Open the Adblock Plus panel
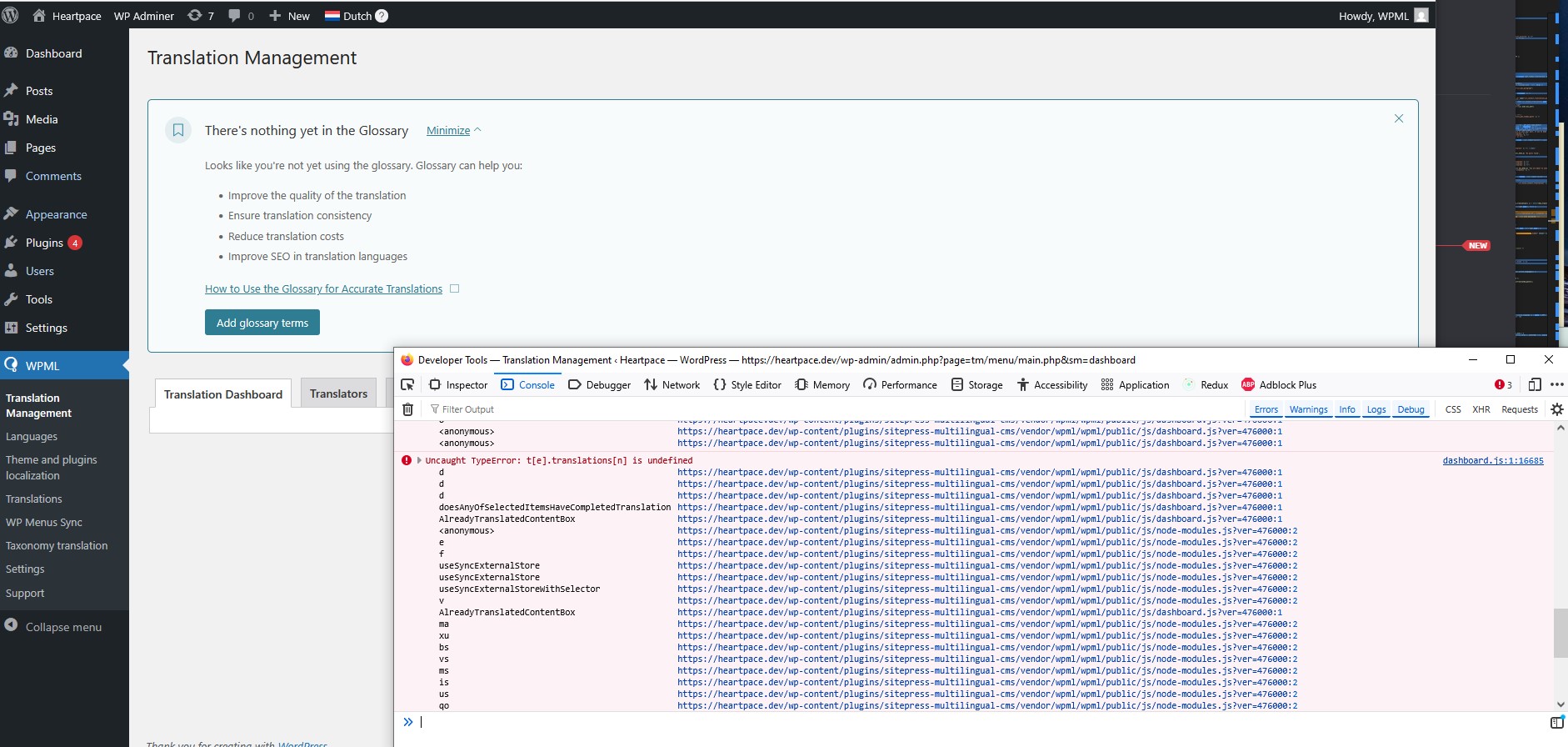This screenshot has width=1568, height=747. pyautogui.click(x=1279, y=384)
